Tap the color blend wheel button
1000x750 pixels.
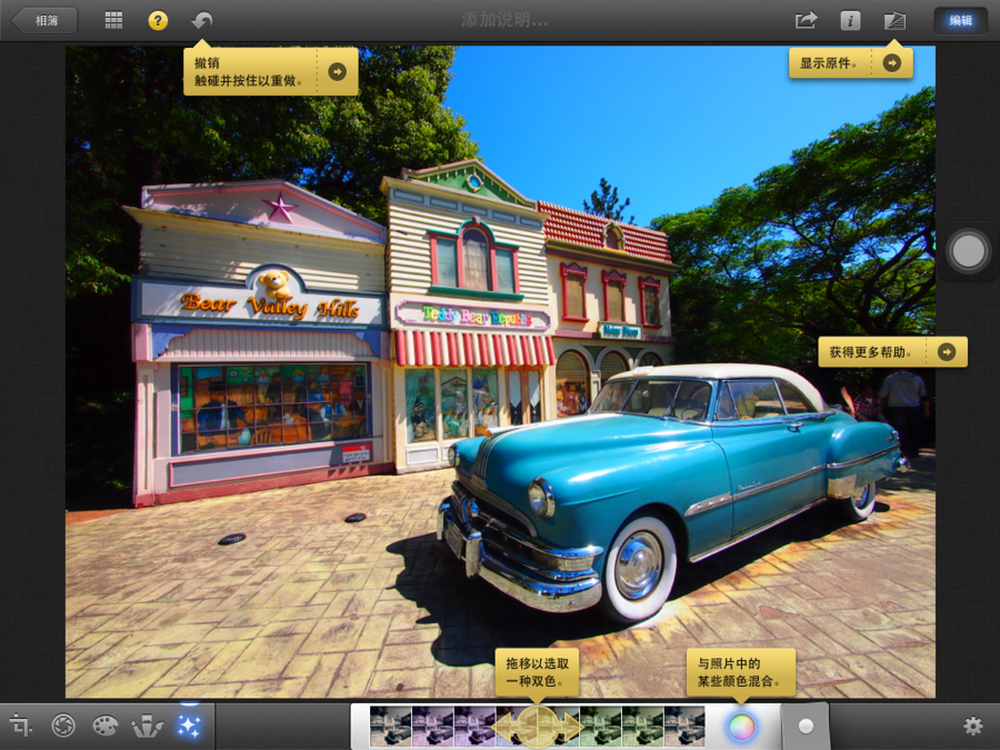740,726
